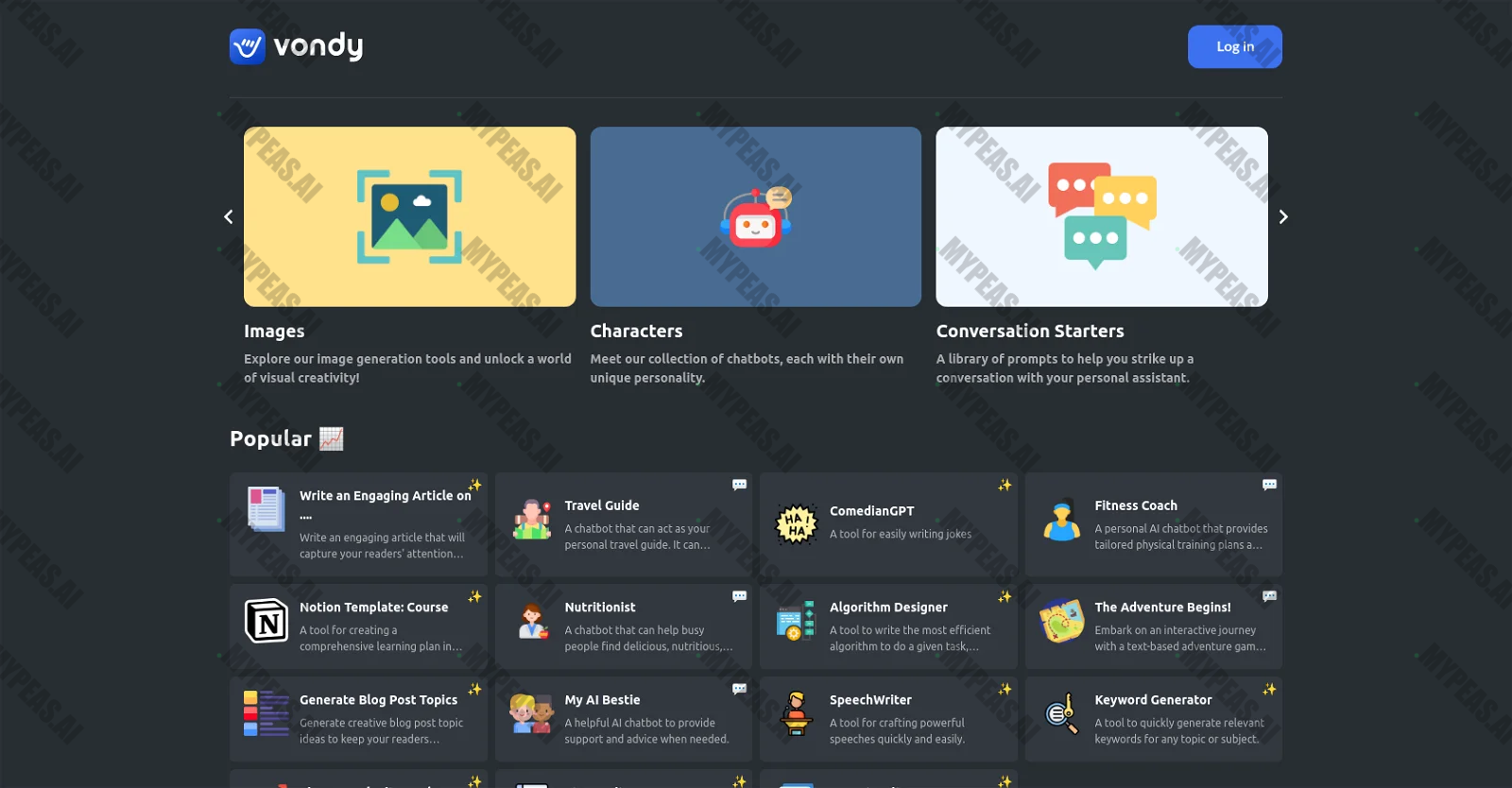Viewport: 1512px width, 788px height.
Task: Click the Vondy logo icon
Action: click(x=248, y=46)
